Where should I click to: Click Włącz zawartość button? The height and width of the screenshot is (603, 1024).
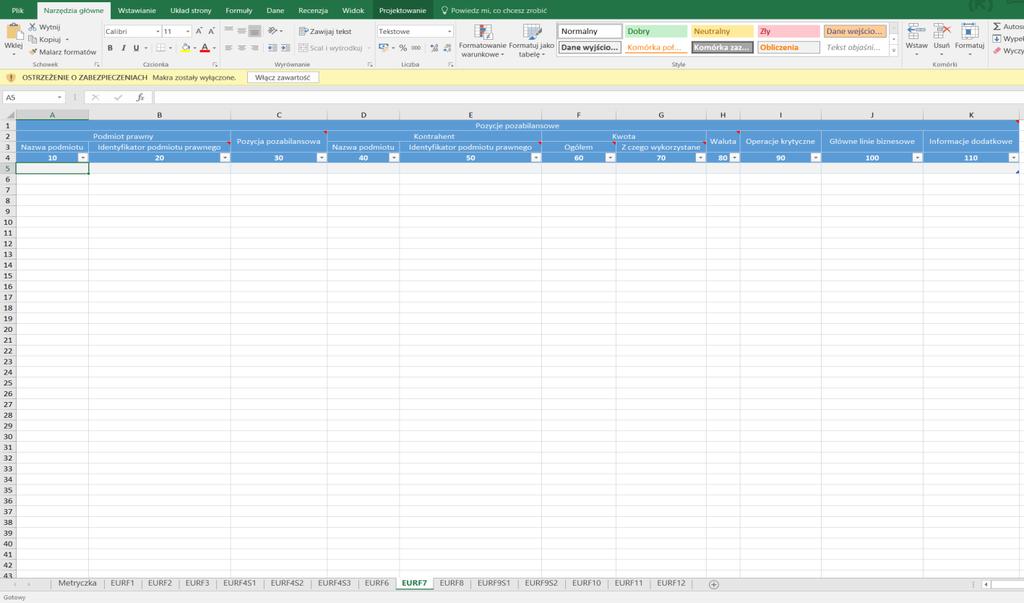283,77
